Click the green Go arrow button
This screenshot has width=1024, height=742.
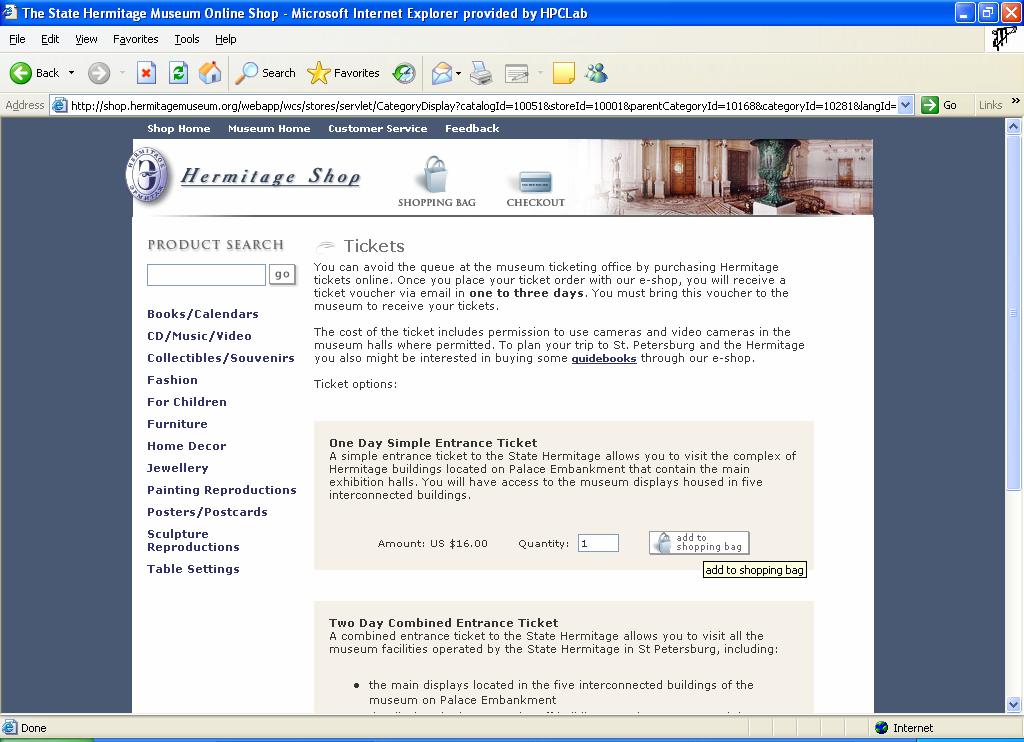929,105
